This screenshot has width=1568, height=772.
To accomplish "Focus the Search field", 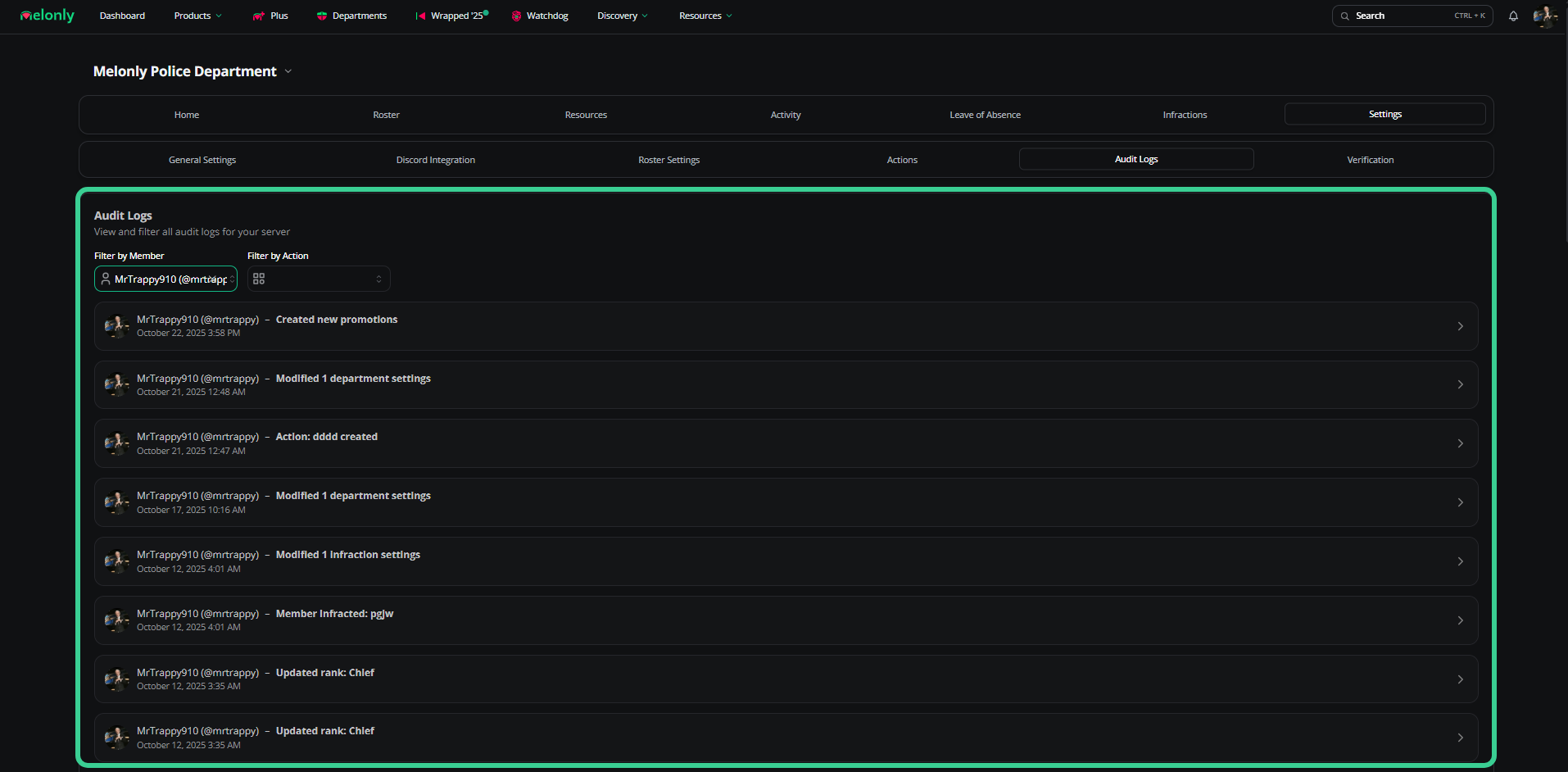I will tap(1412, 16).
